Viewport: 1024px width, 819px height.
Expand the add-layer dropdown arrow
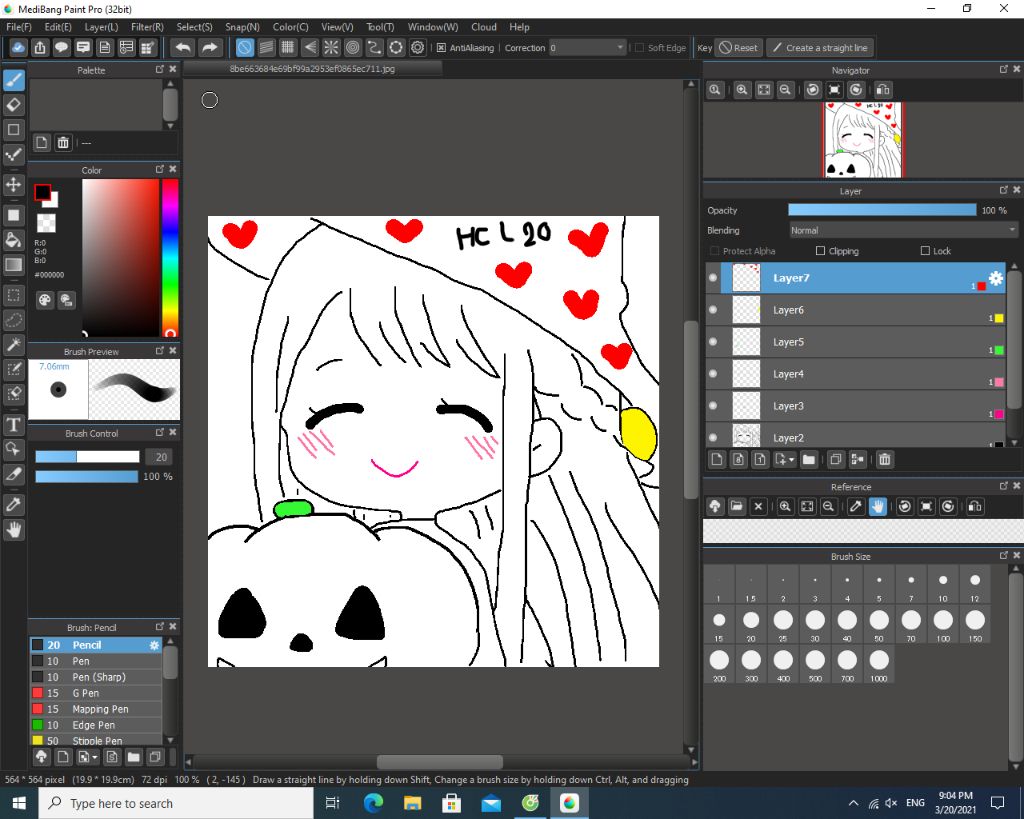pyautogui.click(x=791, y=460)
